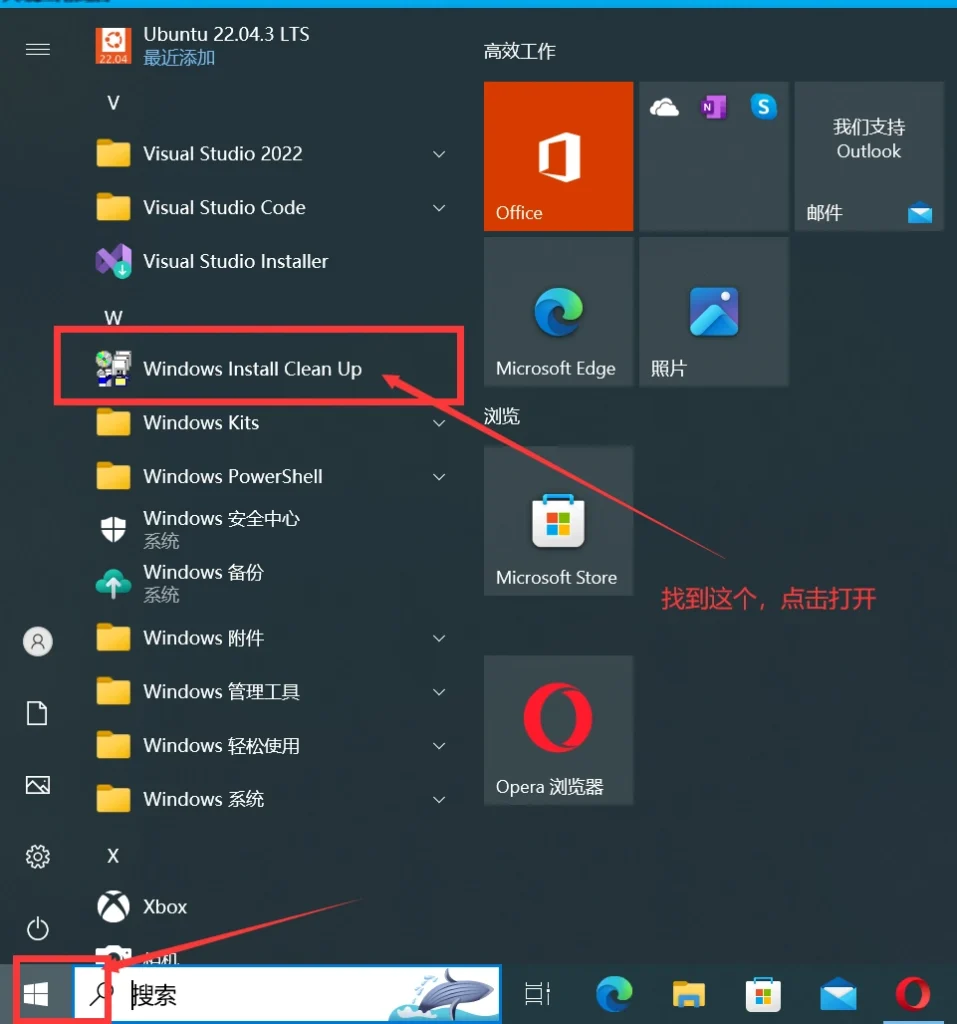The width and height of the screenshot is (957, 1024).
Task: Expand the Visual Studio 2022 folder chevron
Action: [x=440, y=154]
